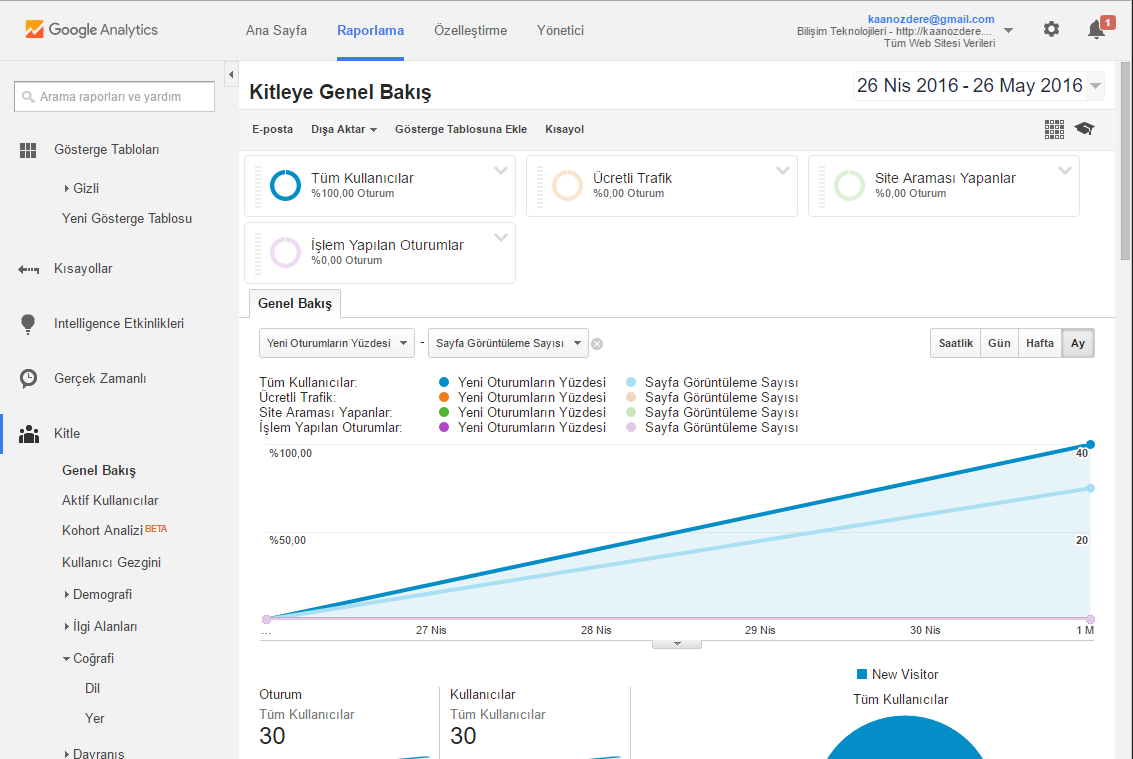
Task: Click Gösterge Tablosuna Ekle
Action: click(461, 129)
